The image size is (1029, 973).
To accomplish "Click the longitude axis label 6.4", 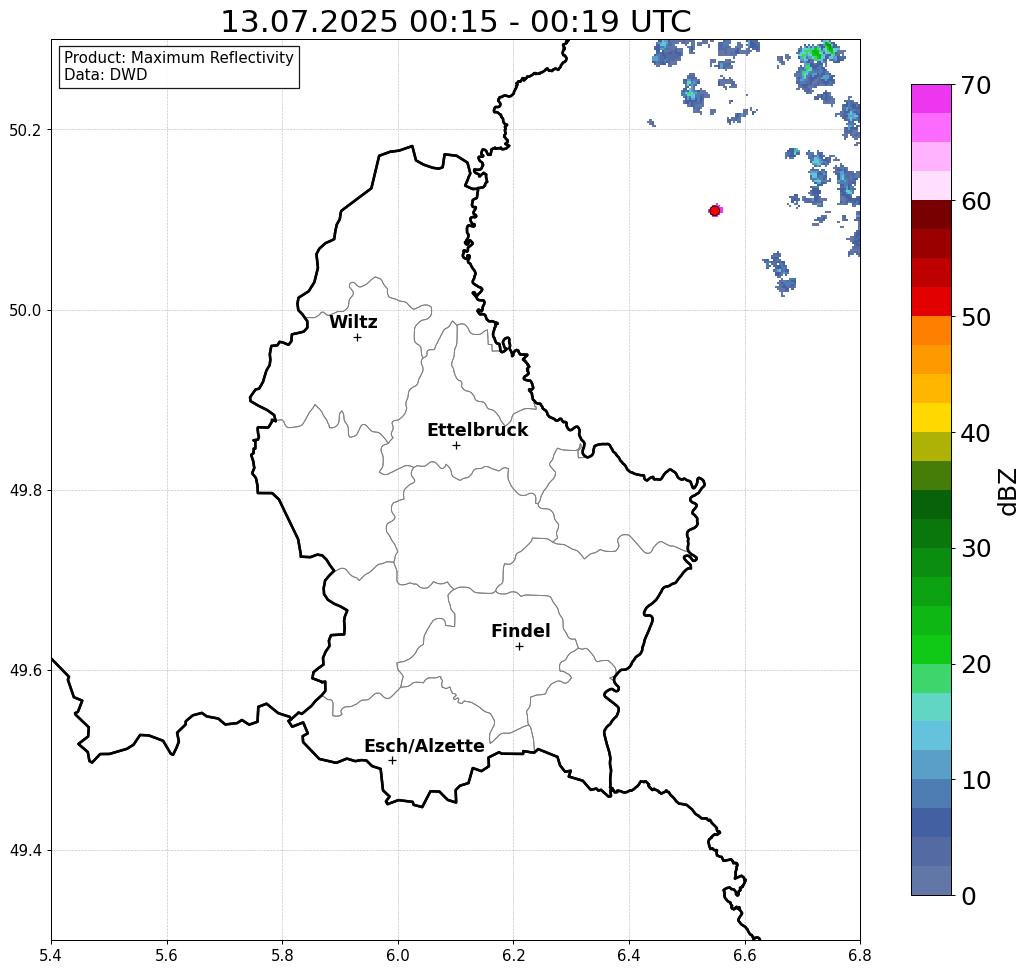I will tap(629, 955).
